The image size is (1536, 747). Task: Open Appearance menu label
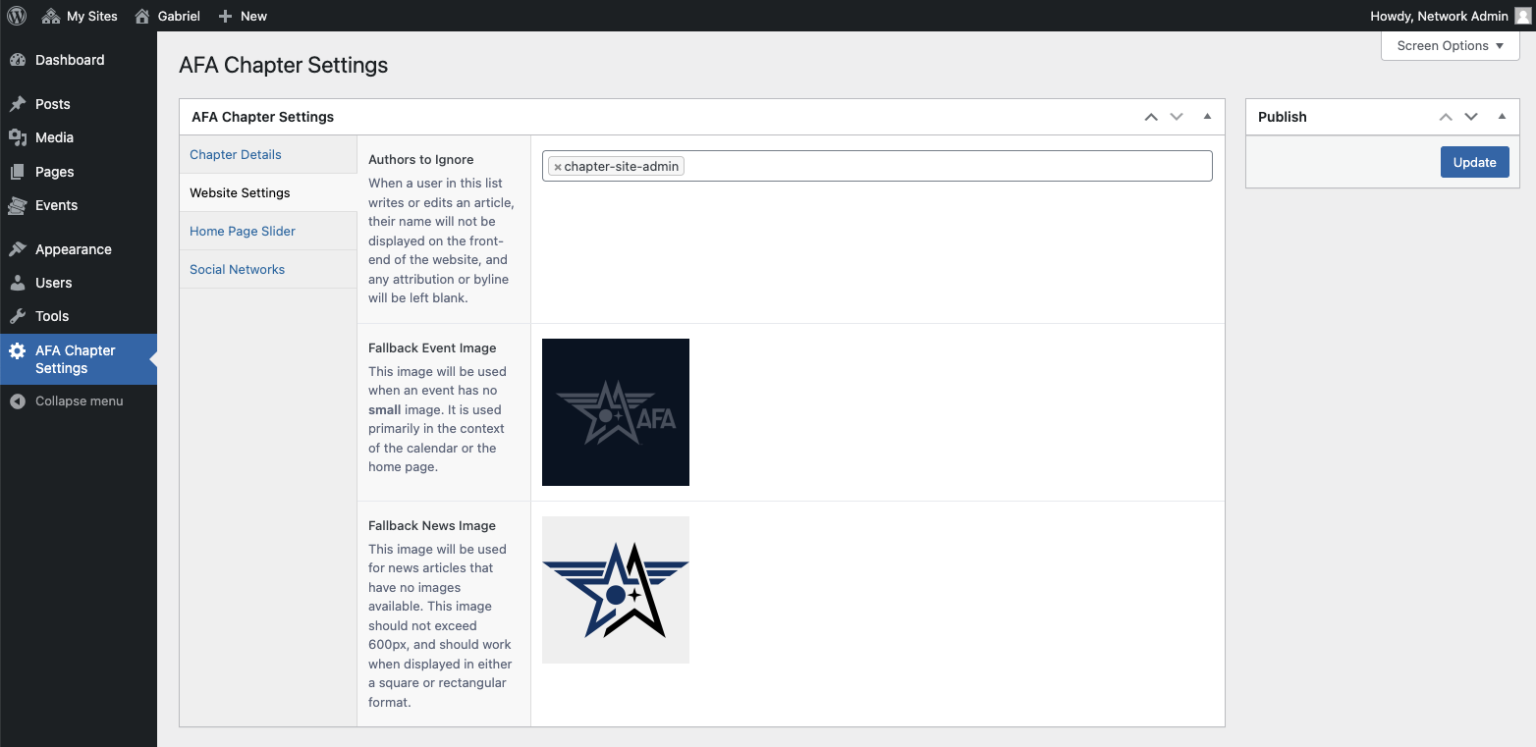[x=73, y=250]
